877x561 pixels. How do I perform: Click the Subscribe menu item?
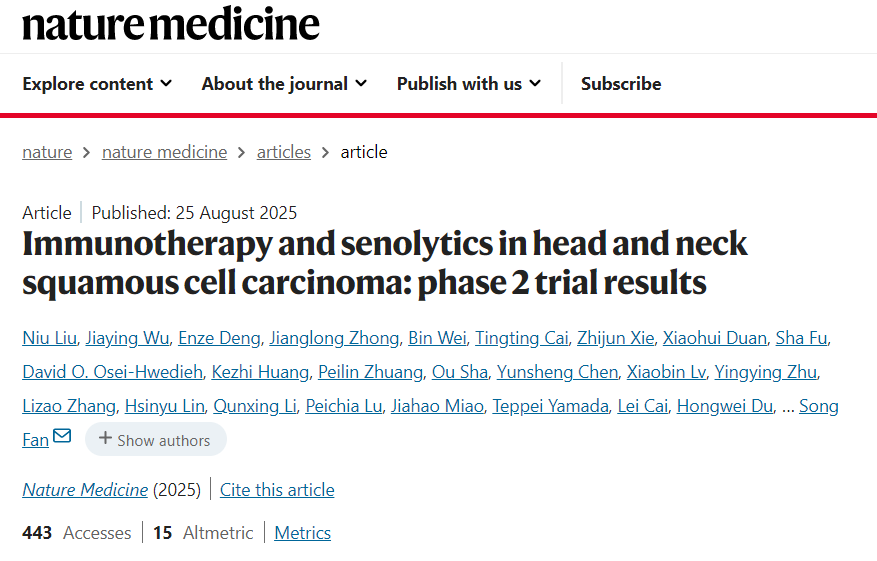(621, 84)
